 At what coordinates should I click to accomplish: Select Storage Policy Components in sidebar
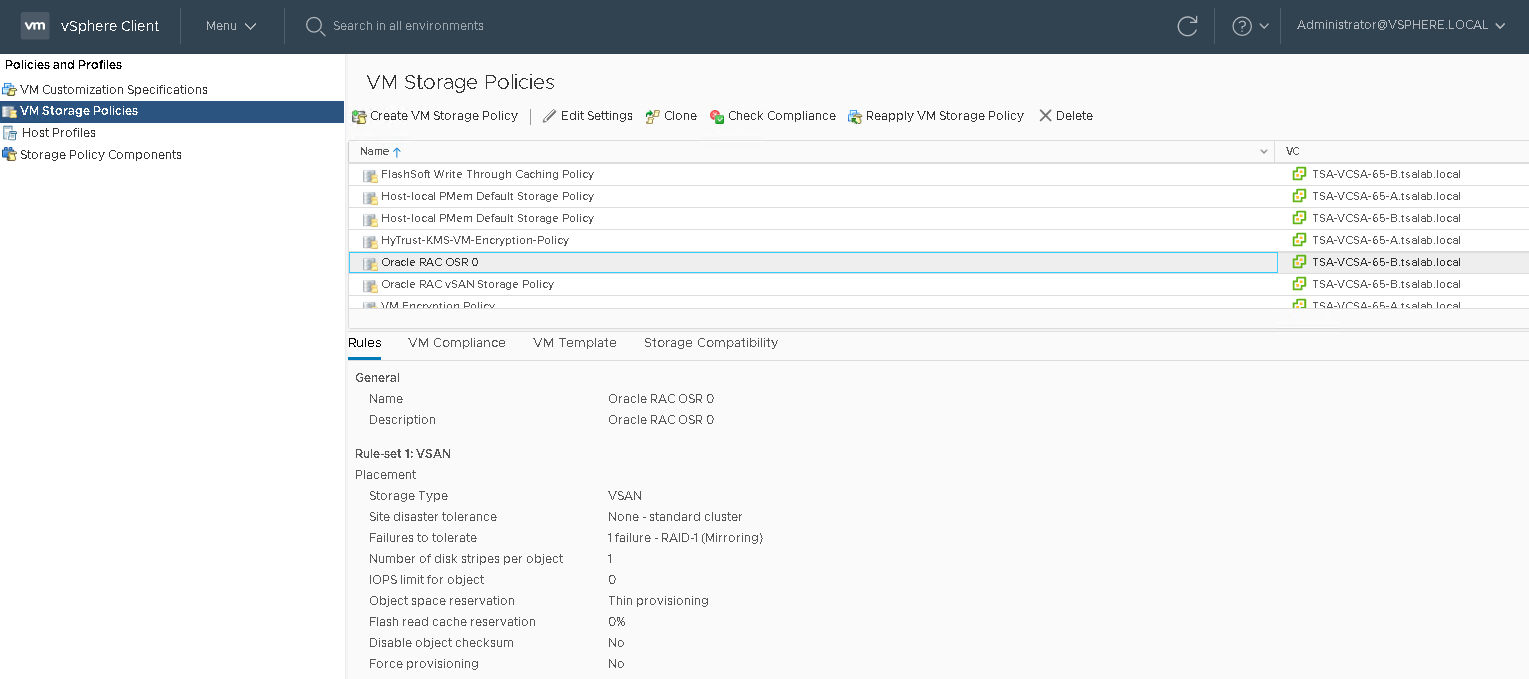[x=100, y=155]
